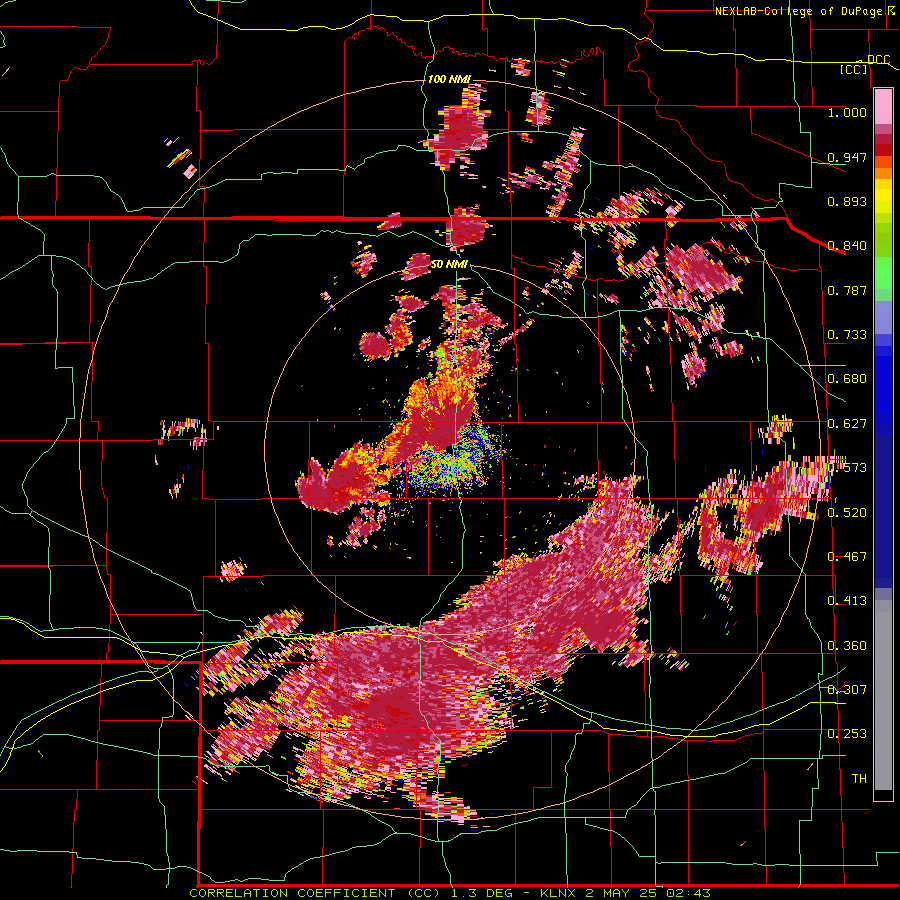The height and width of the screenshot is (900, 900).
Task: Click the 0.787 scale value
Action: coord(847,290)
